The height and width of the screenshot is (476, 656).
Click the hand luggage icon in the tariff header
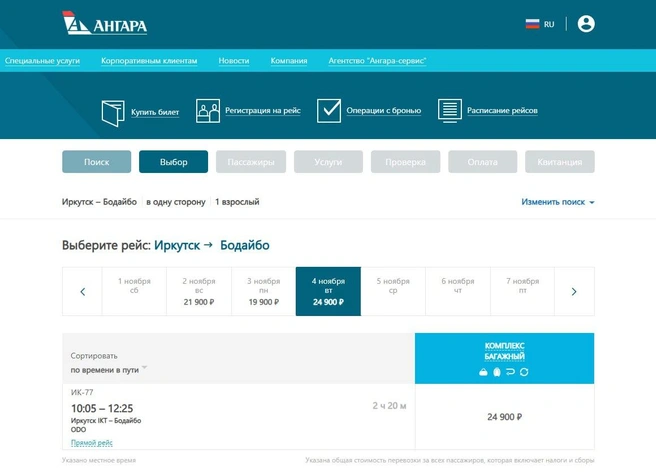[483, 372]
